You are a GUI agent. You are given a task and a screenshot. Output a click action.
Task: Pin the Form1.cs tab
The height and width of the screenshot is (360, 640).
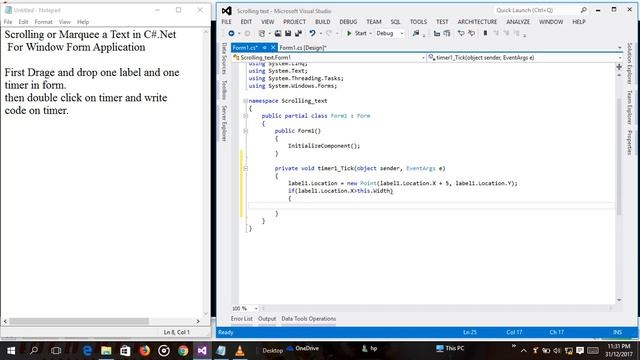(x=264, y=48)
